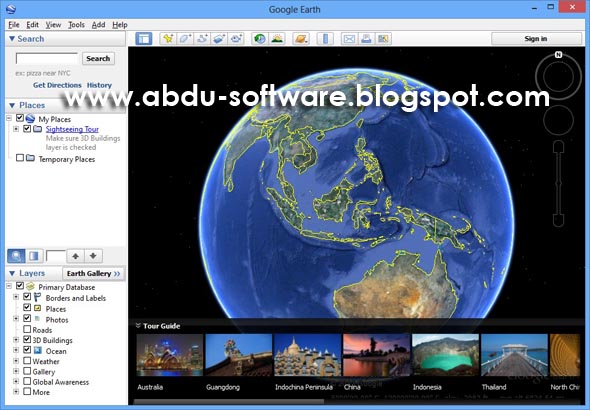Add an image overlay from the toolbar
The width and height of the screenshot is (590, 410).
tap(219, 39)
